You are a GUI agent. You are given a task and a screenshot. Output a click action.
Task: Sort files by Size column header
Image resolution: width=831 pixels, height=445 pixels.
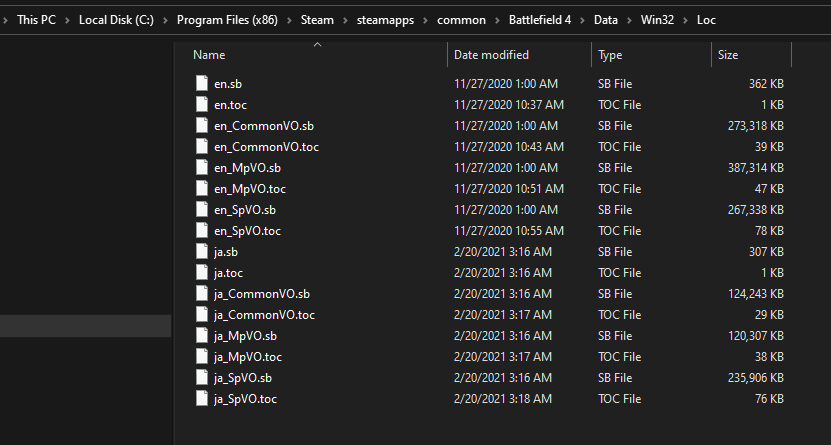tap(727, 55)
